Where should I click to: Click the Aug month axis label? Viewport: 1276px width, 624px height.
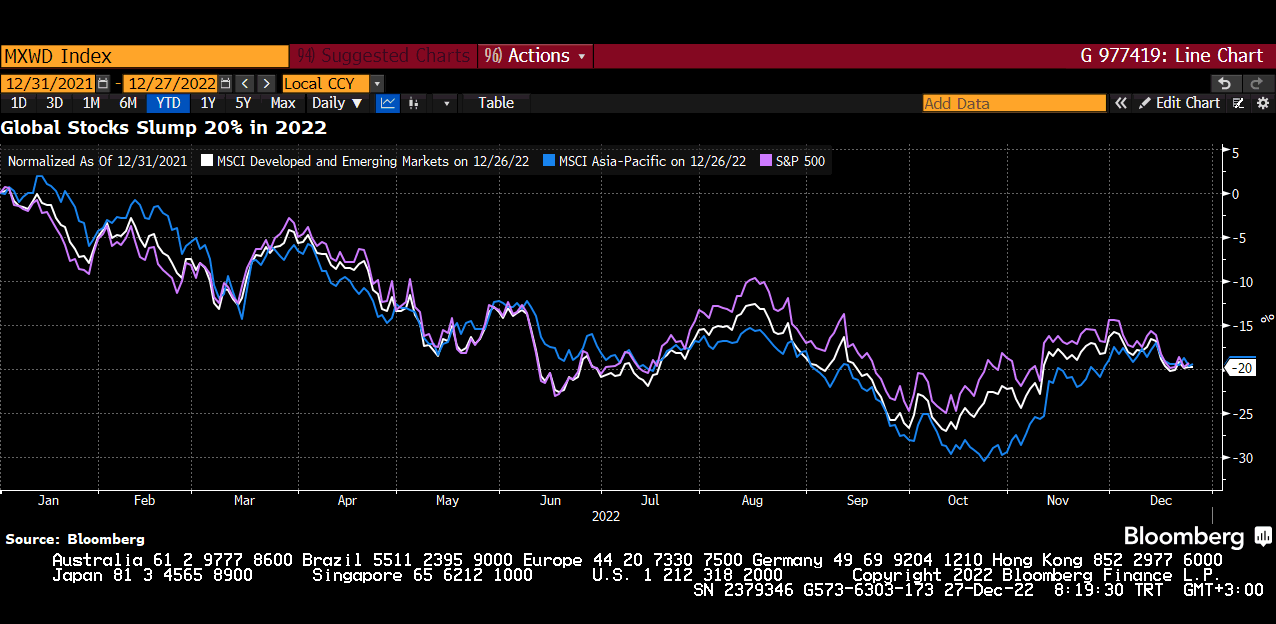click(x=752, y=500)
